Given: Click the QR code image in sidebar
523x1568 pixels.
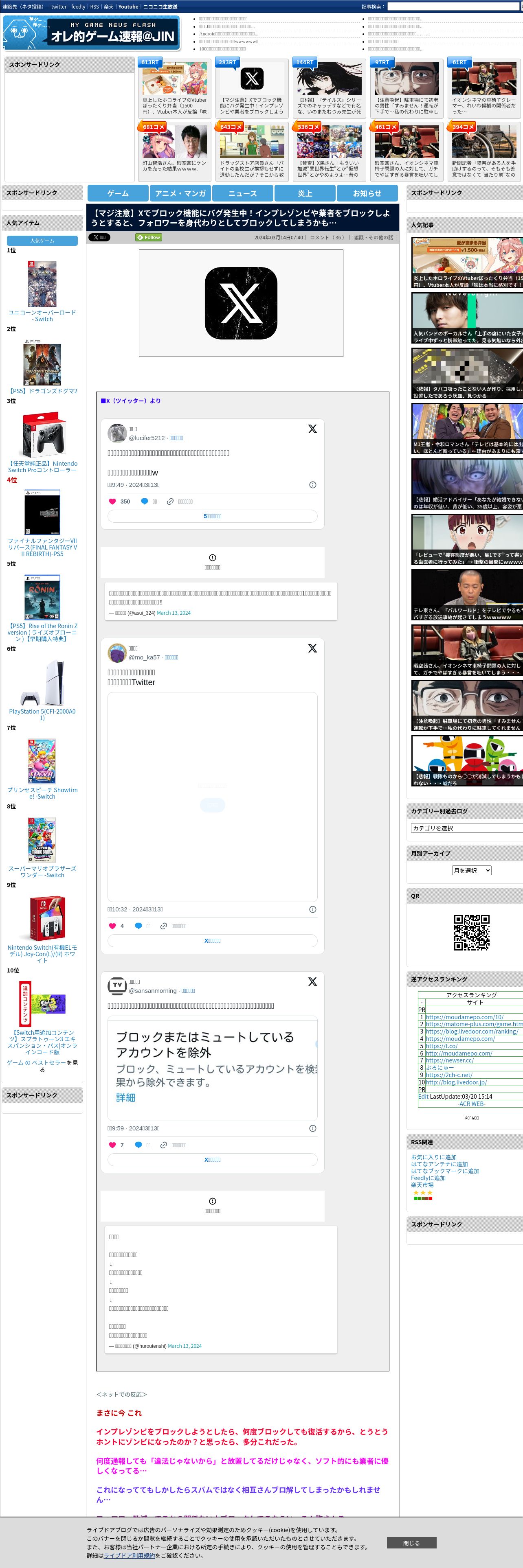Looking at the screenshot, I should point(471,933).
